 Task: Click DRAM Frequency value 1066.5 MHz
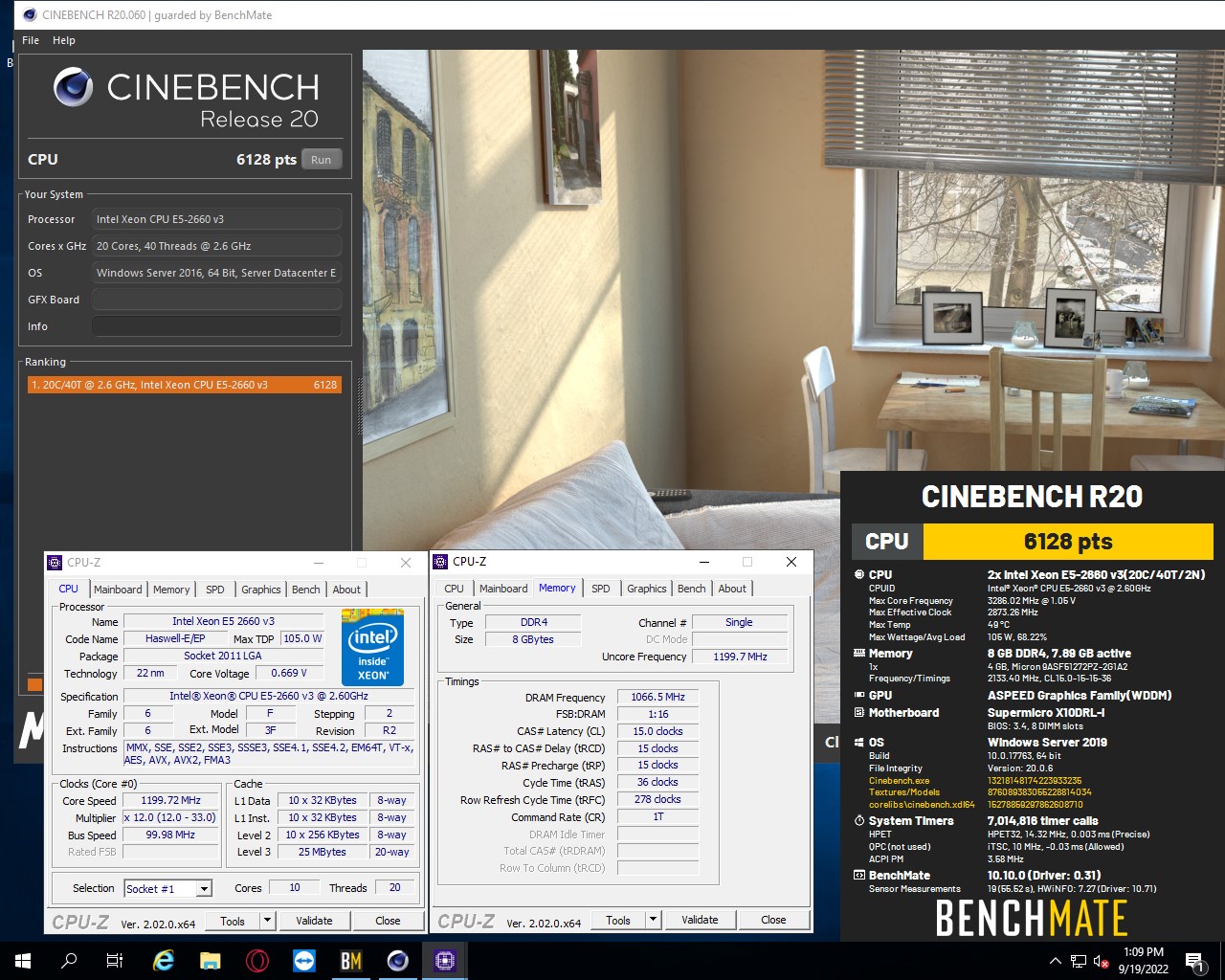657,697
